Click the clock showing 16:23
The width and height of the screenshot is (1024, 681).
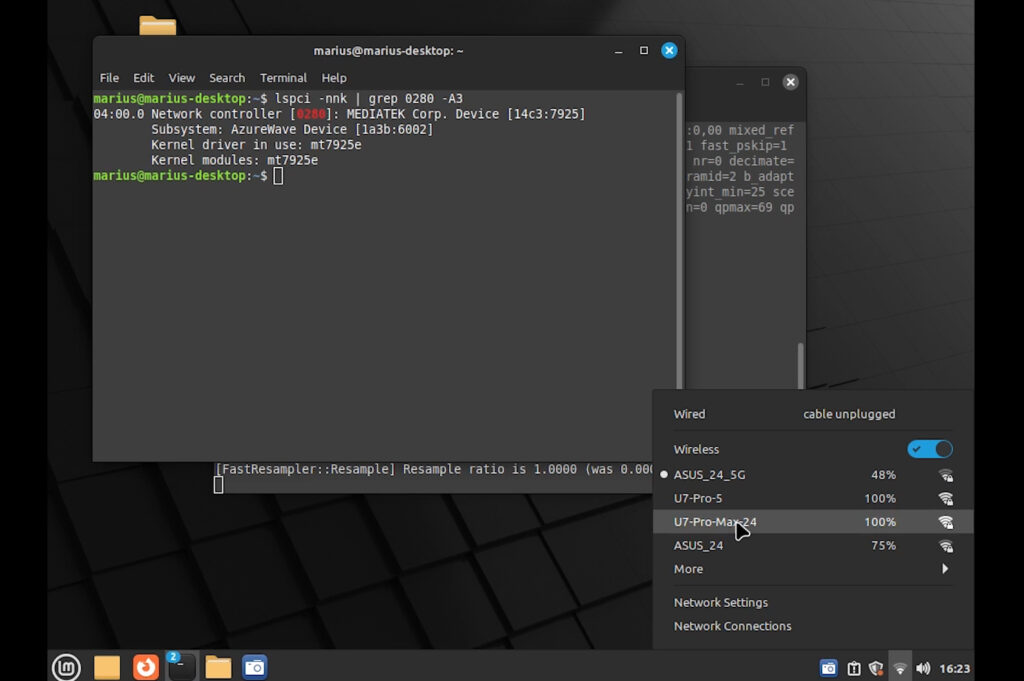point(954,668)
